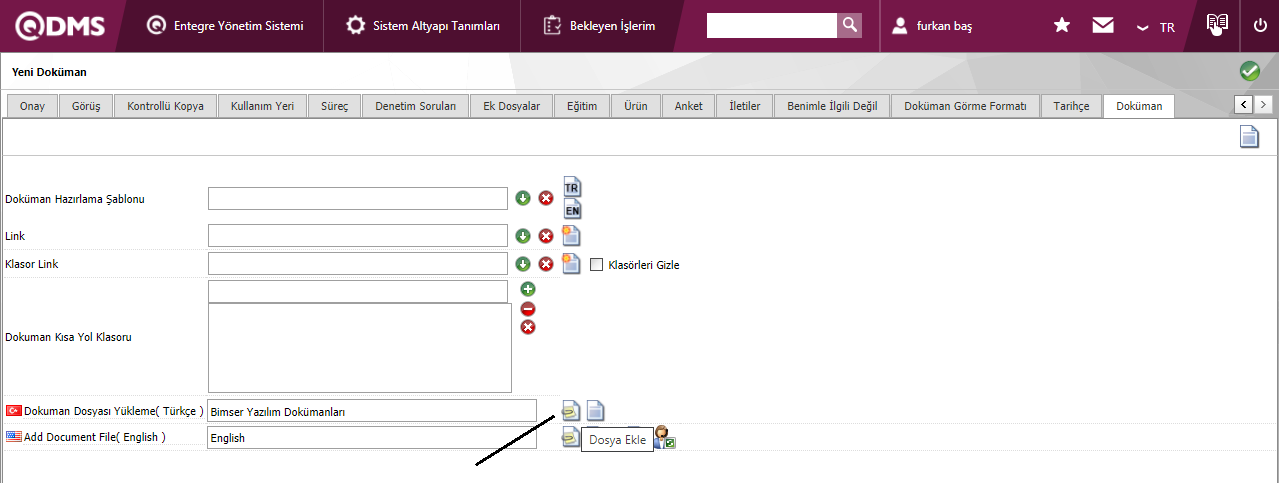Screen dimensions: 1279x483
Task: Open TR language dropdown
Action: (x=1156, y=27)
